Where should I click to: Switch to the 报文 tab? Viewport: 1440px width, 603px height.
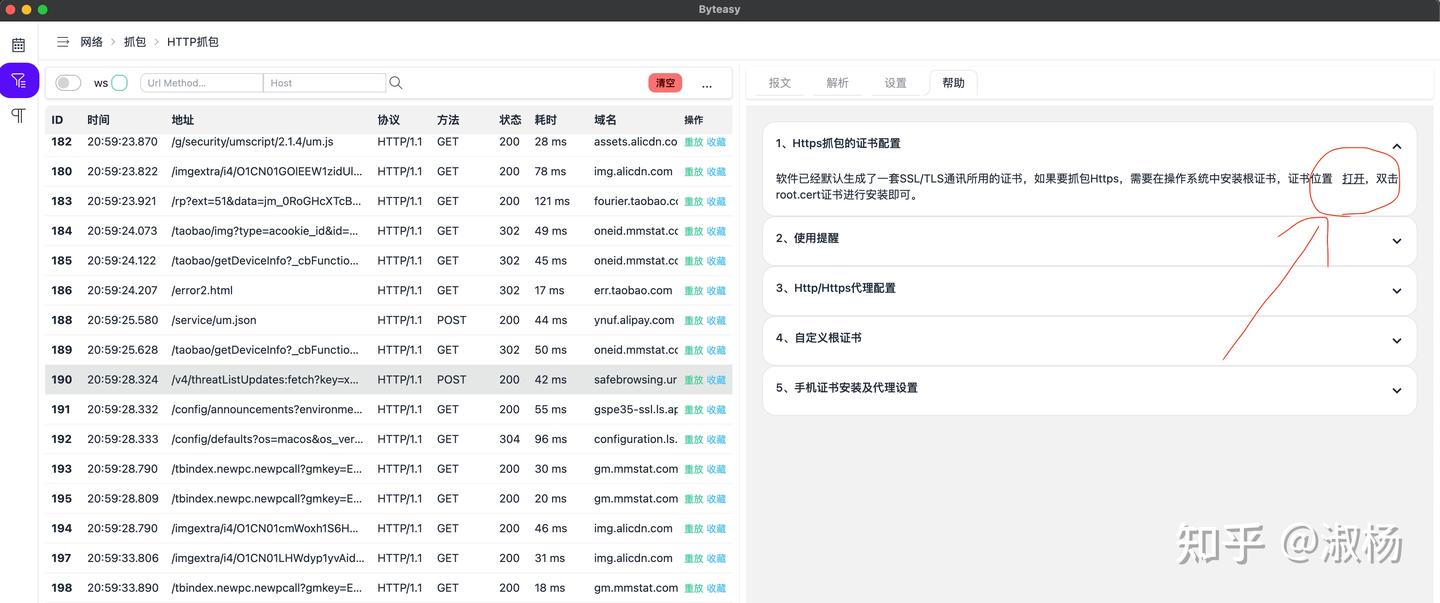[780, 83]
